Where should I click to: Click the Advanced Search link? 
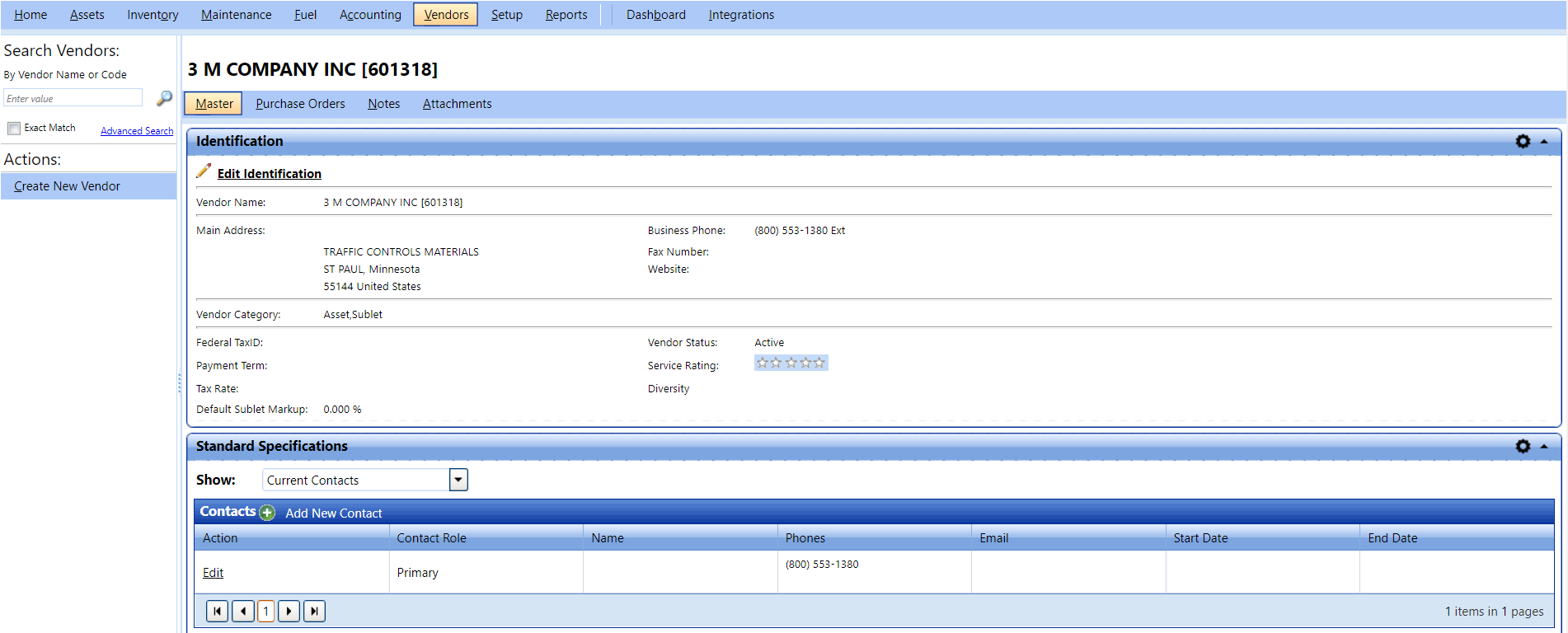137,131
